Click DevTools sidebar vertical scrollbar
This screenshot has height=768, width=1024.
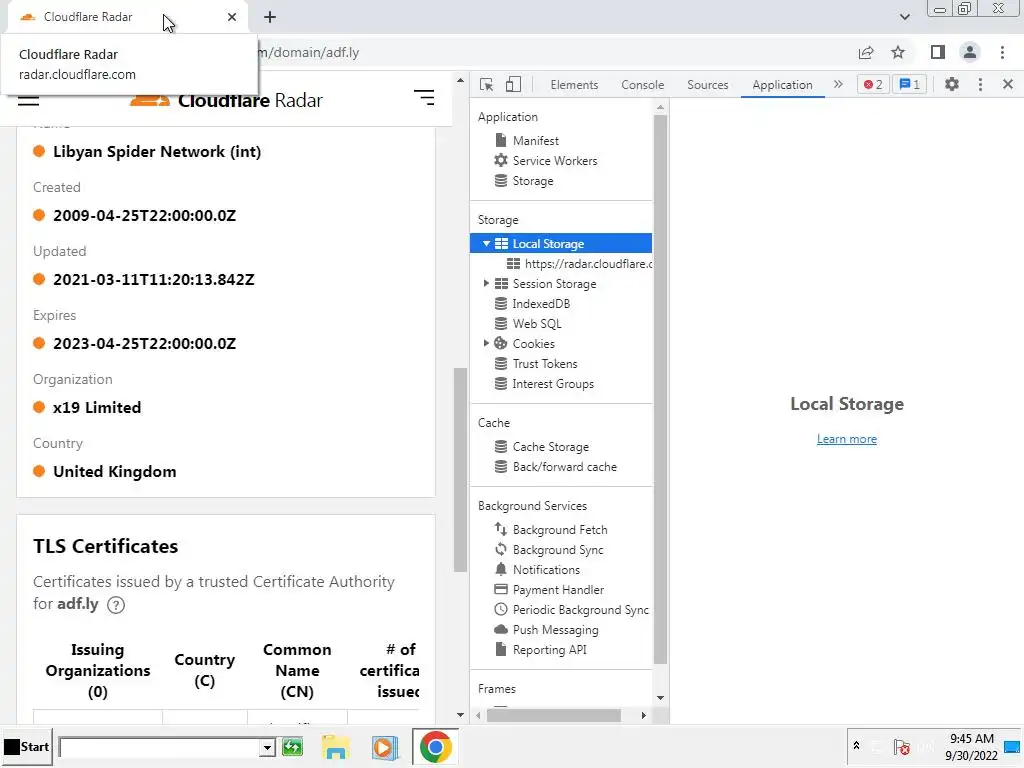point(660,389)
